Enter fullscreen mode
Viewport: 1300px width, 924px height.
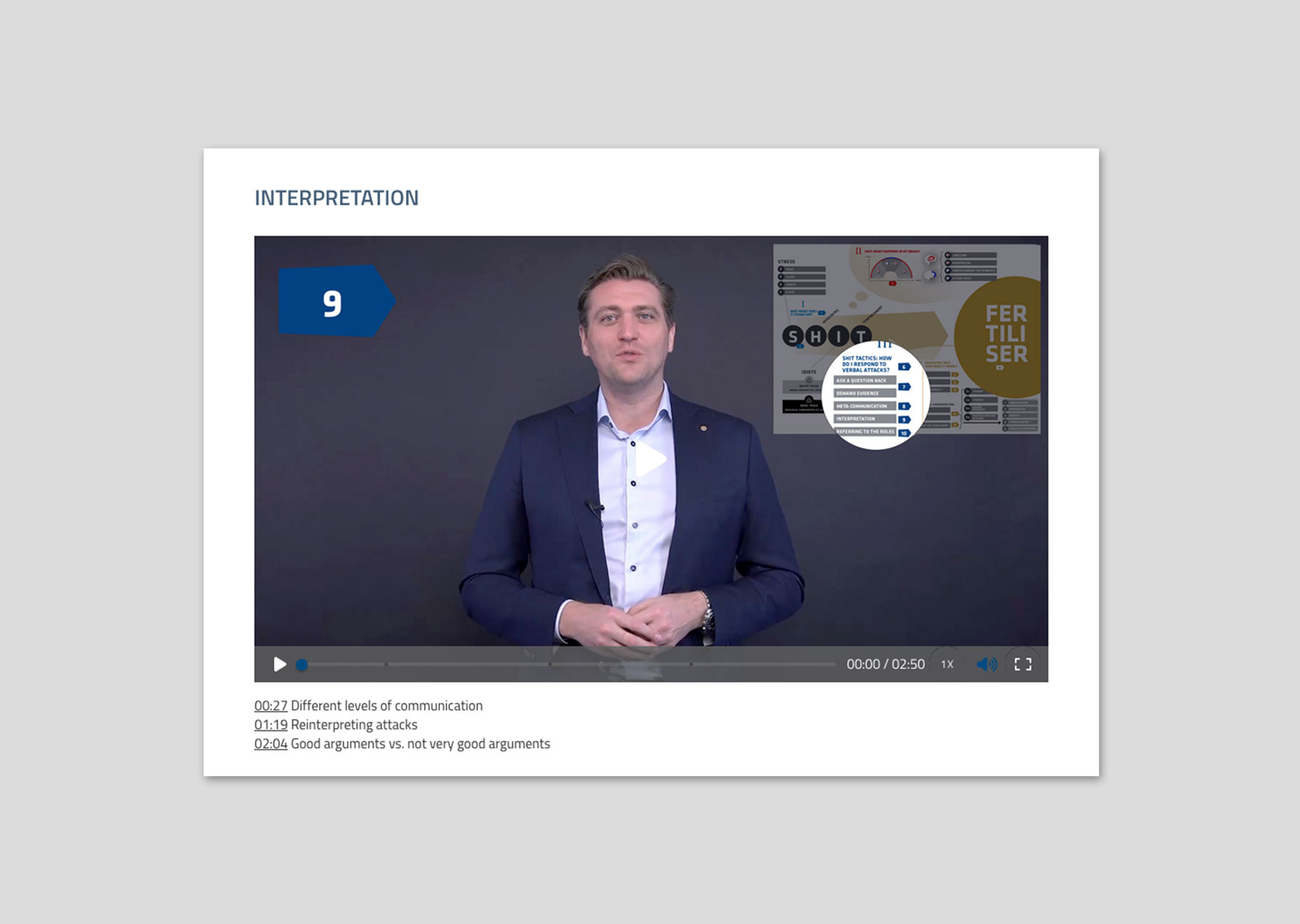coord(1023,664)
